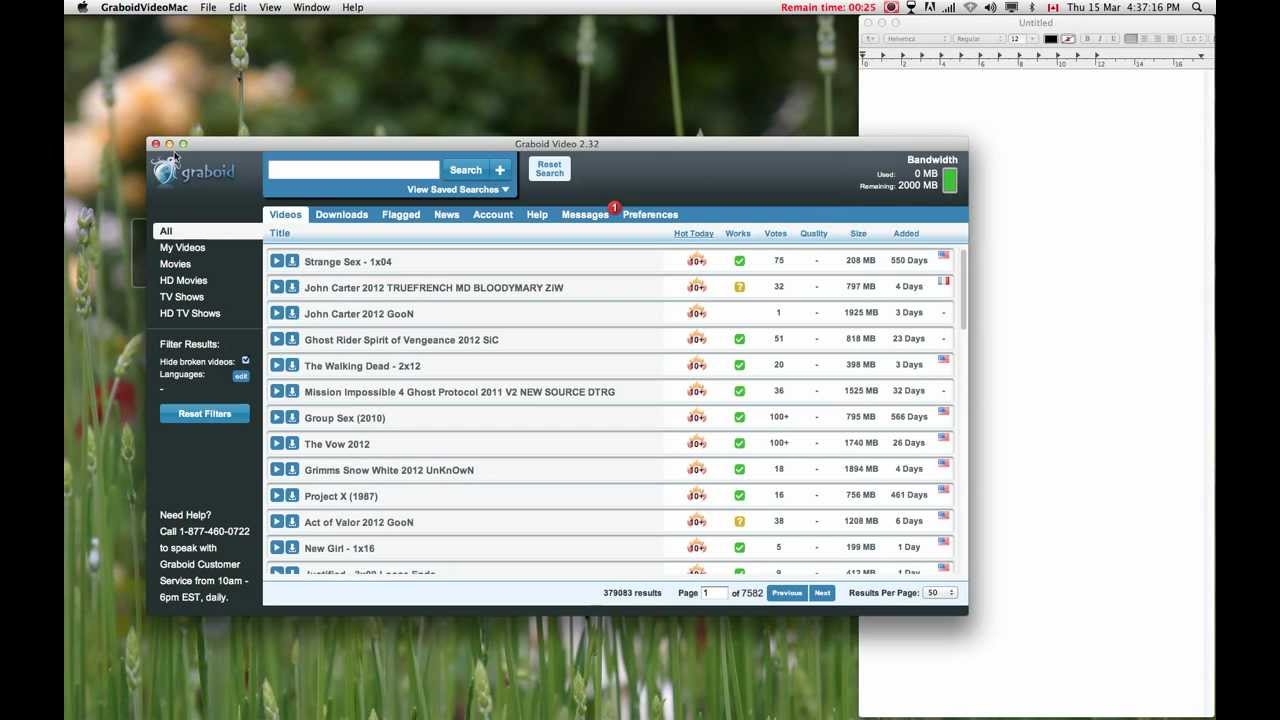The image size is (1280, 720).
Task: Open Results Per Page dropdown
Action: [940, 593]
